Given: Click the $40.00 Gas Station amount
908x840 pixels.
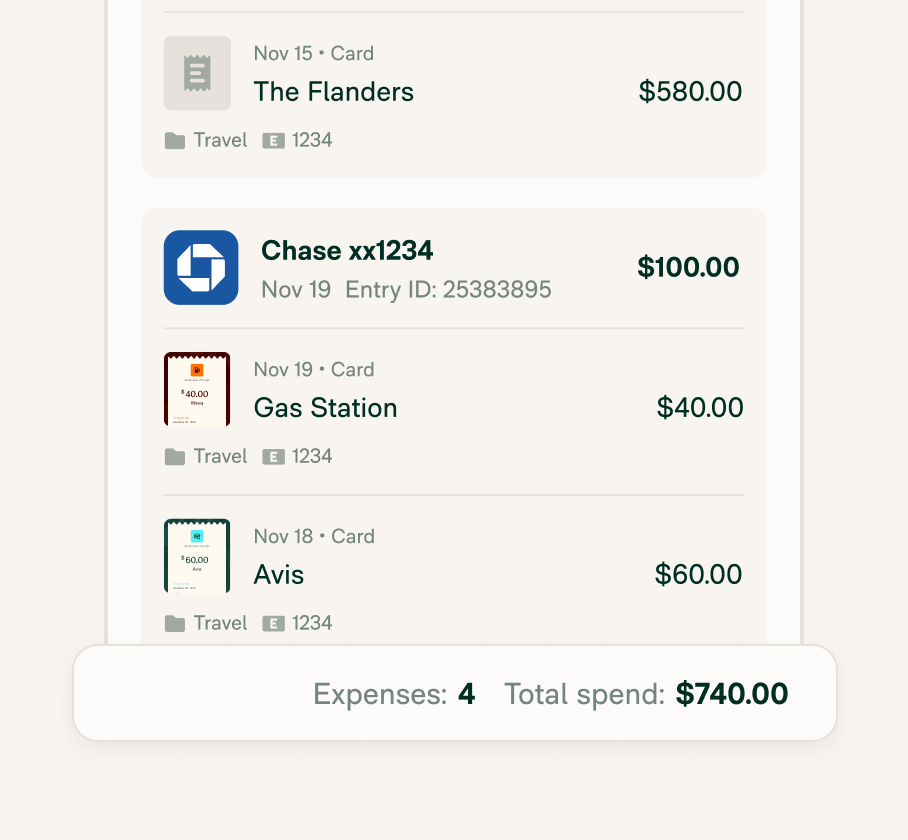Looking at the screenshot, I should tap(700, 408).
